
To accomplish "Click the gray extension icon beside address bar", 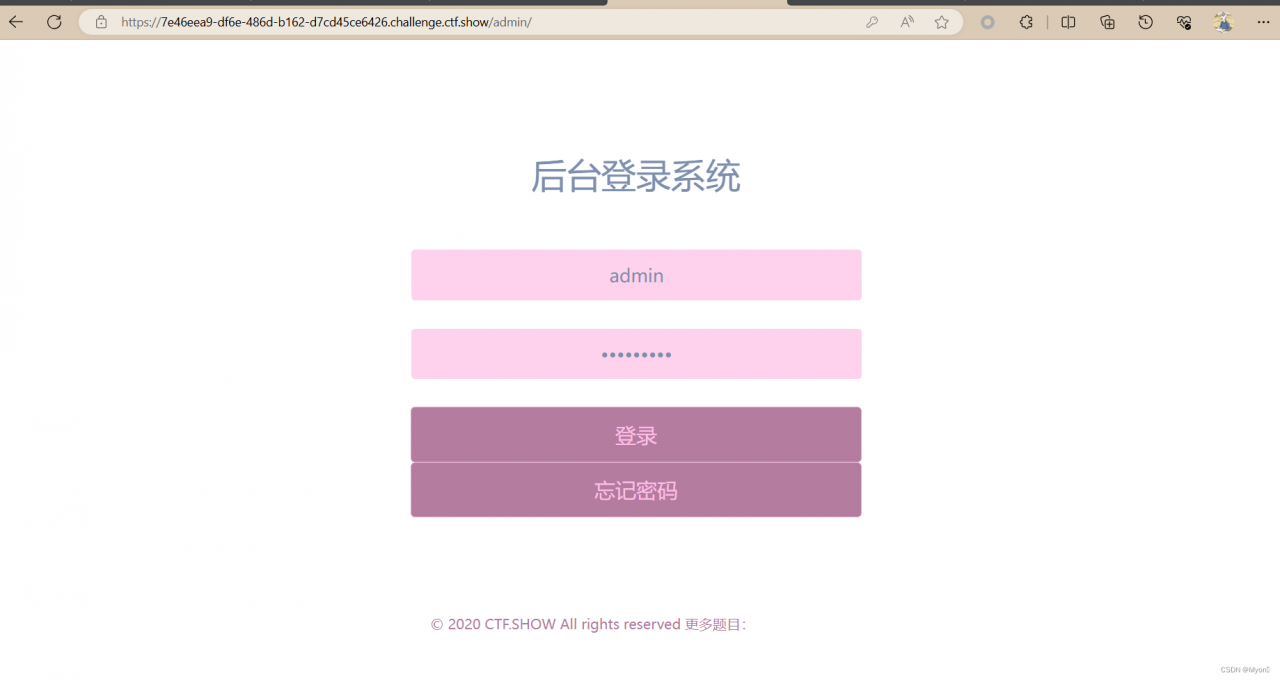I will [x=987, y=21].
